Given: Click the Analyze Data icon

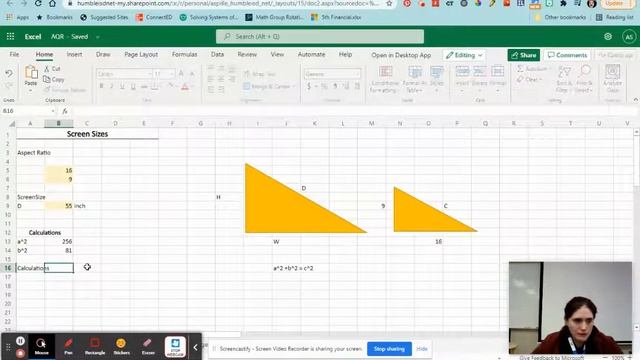Looking at the screenshot, I should click(612, 72).
